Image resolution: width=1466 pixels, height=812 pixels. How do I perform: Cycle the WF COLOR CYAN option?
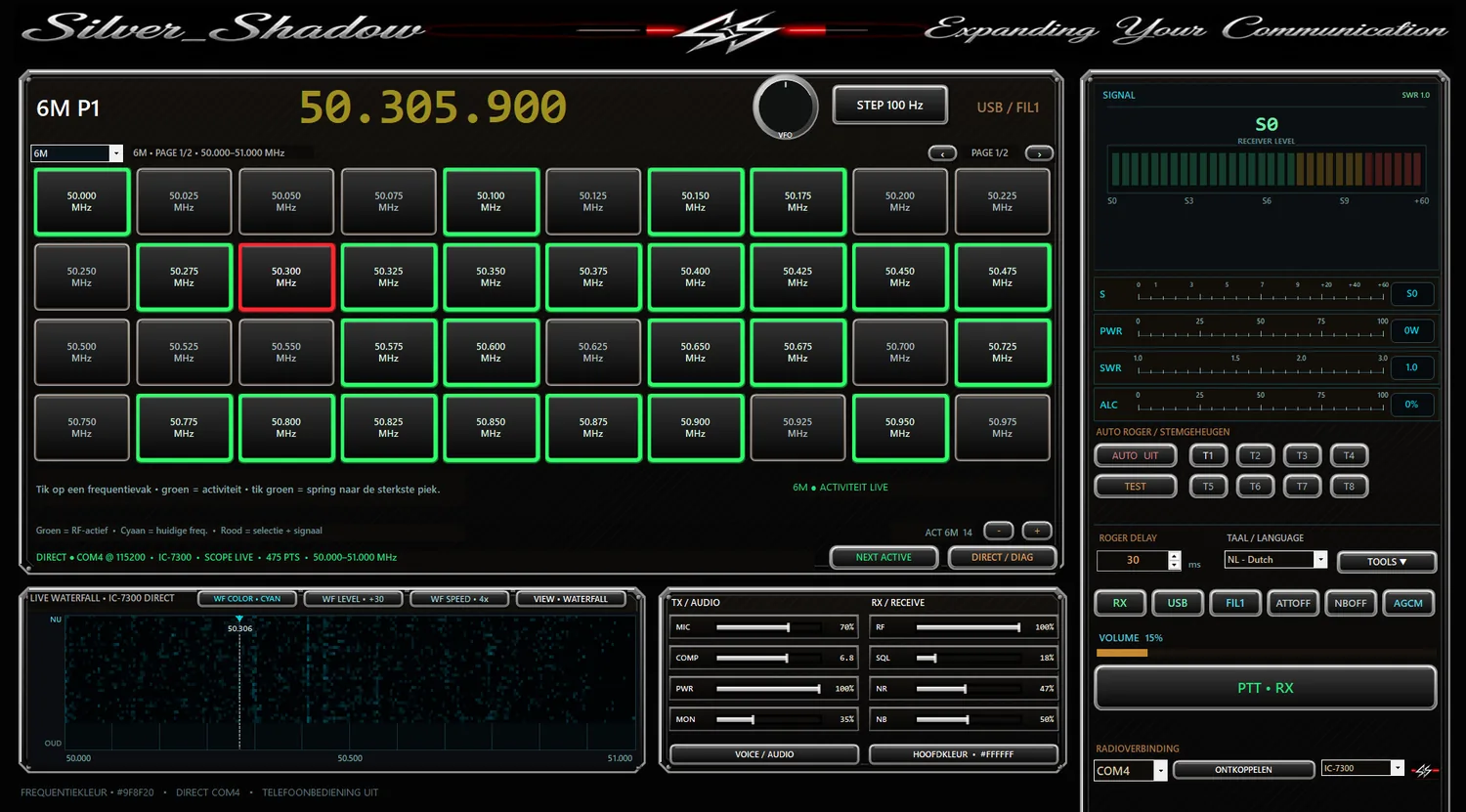tap(247, 599)
